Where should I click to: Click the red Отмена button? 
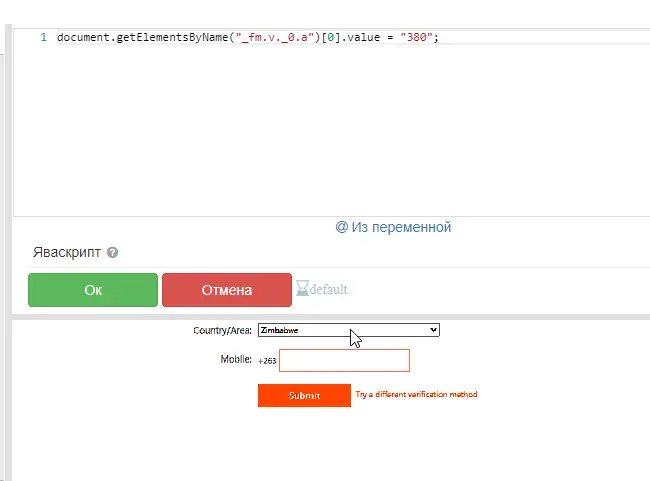pyautogui.click(x=227, y=290)
